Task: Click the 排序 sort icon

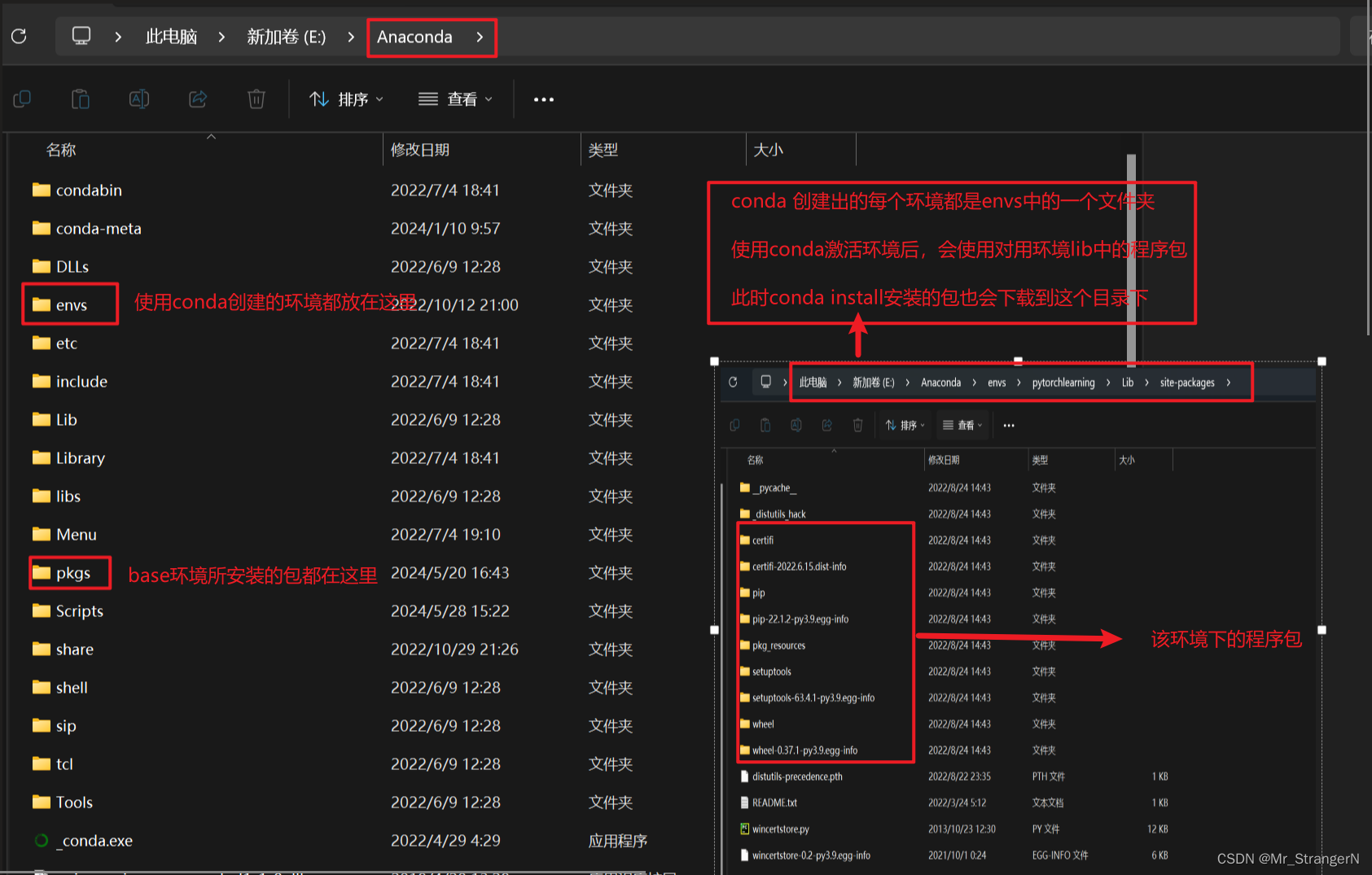Action: 318,98
